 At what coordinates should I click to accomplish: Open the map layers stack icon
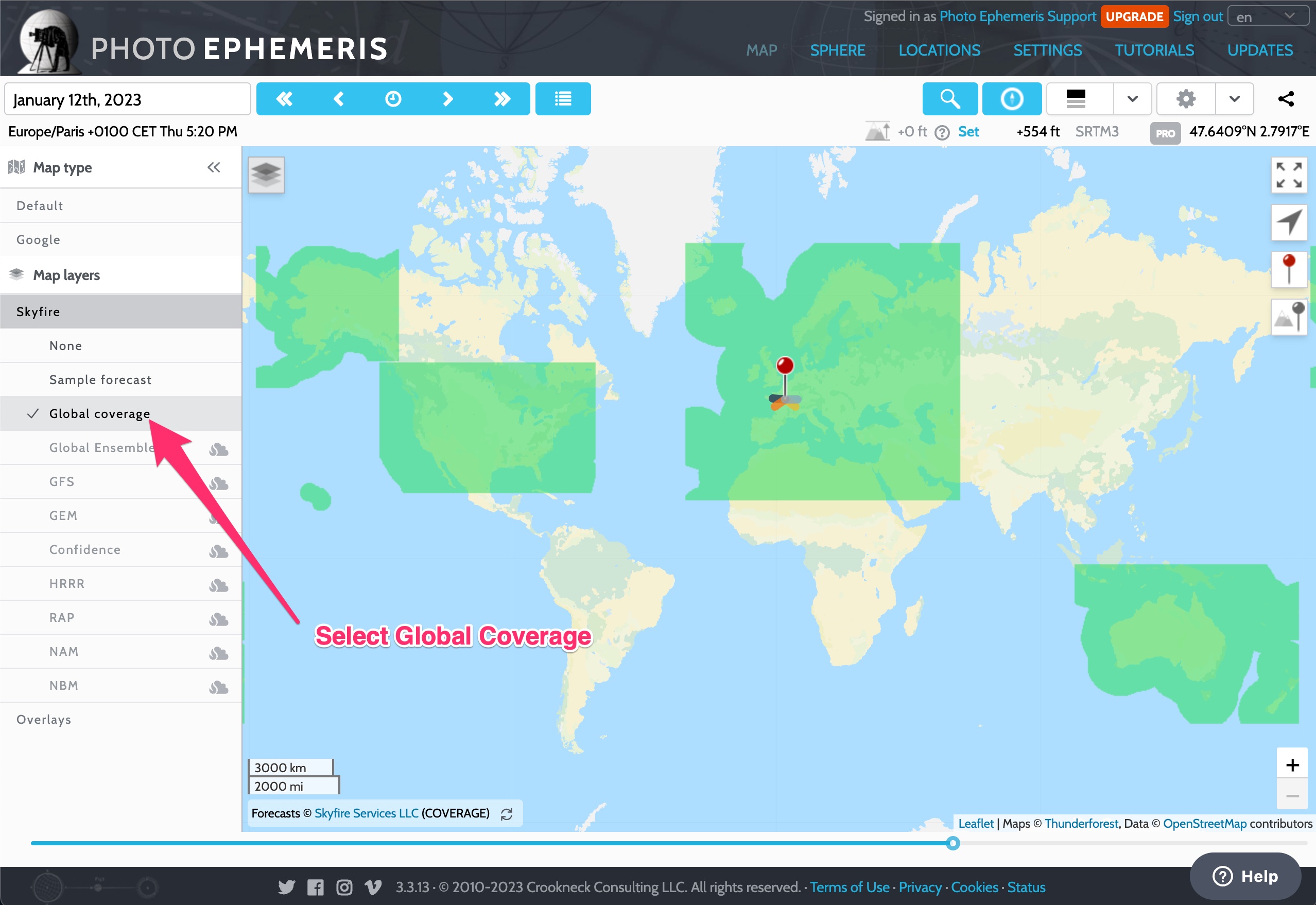click(266, 174)
